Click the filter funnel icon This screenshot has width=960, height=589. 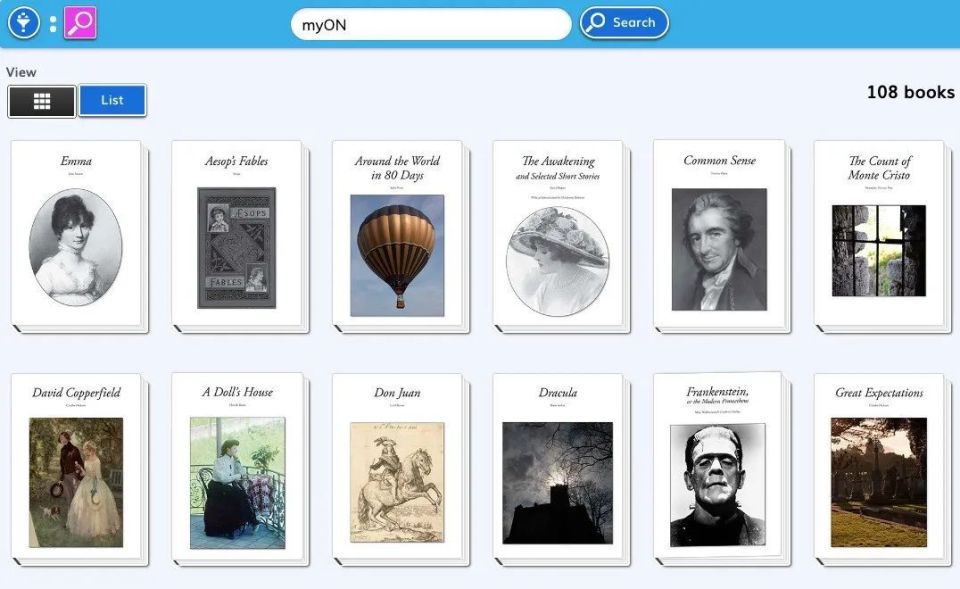click(24, 23)
